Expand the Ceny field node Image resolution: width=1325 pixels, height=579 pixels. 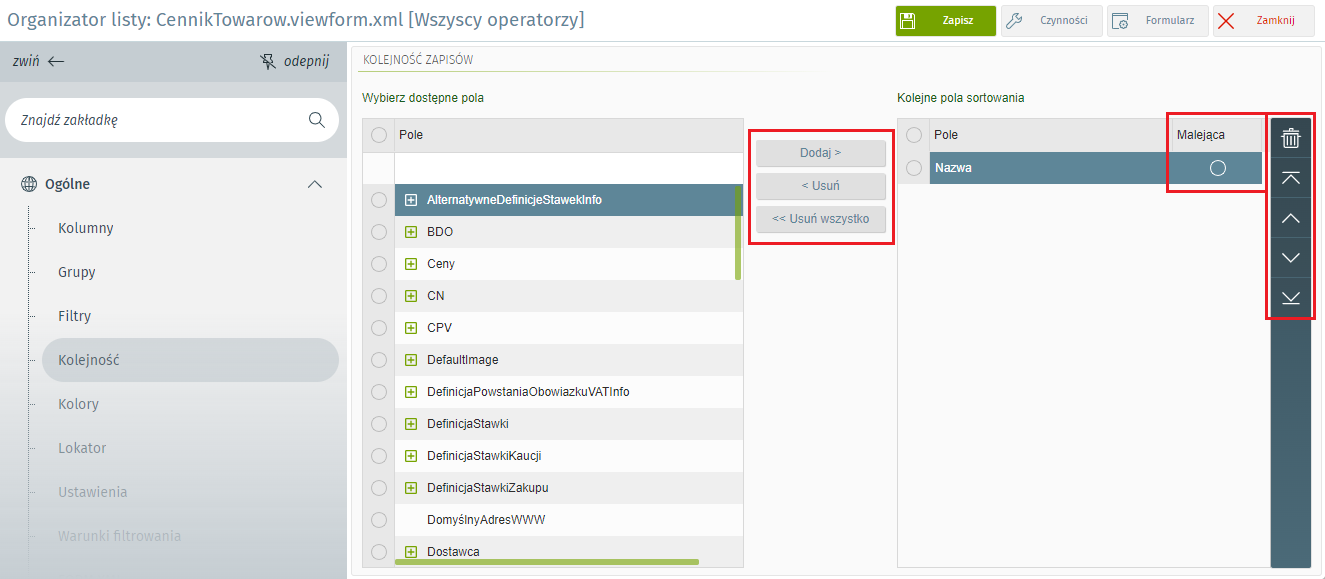(411, 264)
